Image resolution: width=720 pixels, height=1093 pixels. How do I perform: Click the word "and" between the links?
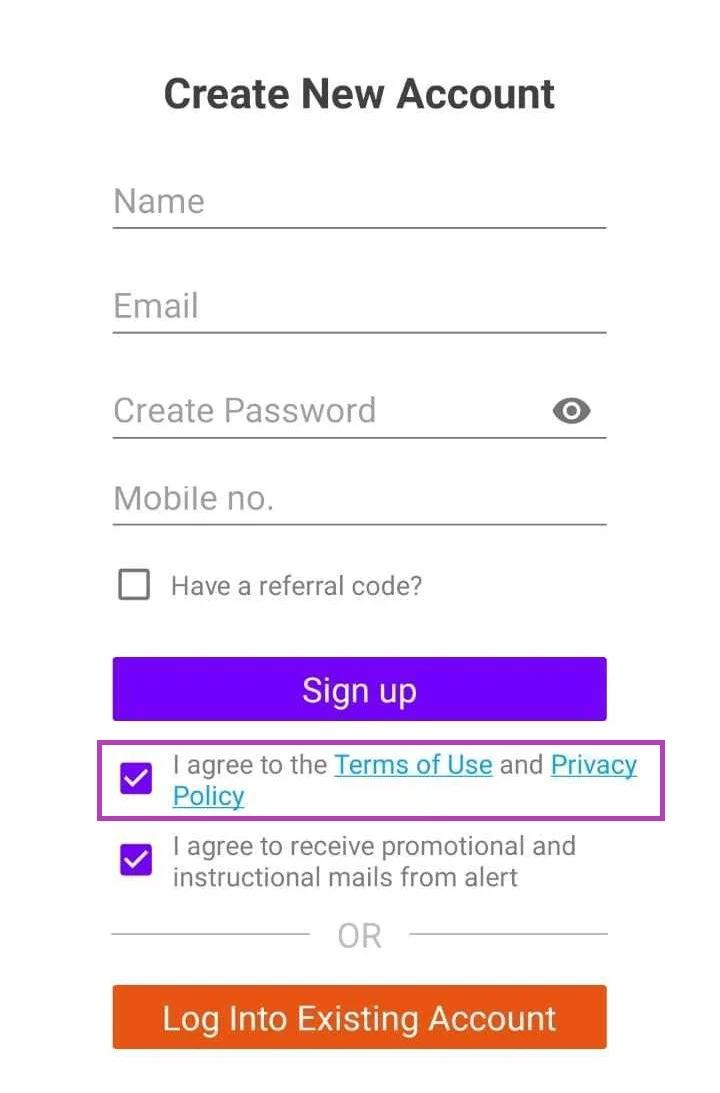[x=521, y=765]
